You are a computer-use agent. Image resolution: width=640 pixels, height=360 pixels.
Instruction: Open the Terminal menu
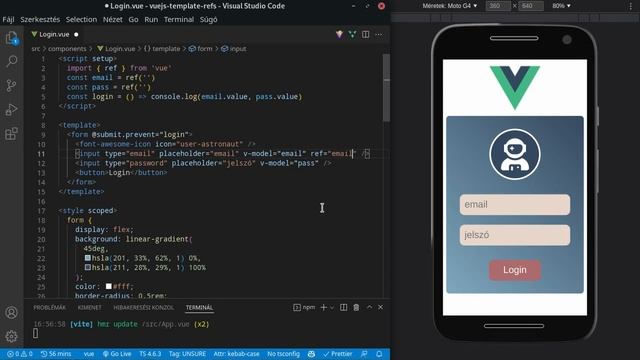pos(179,19)
